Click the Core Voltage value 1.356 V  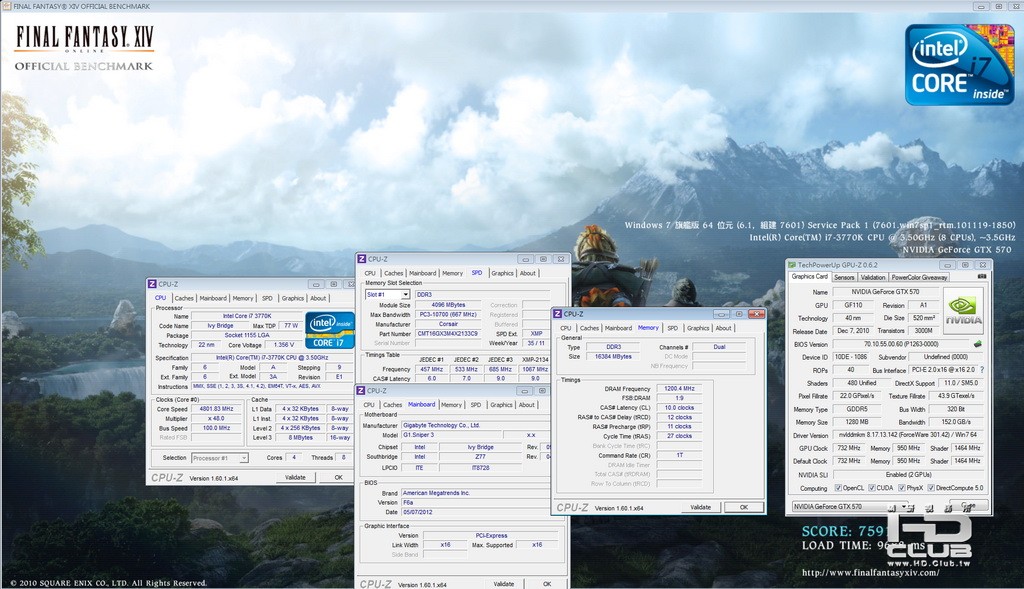point(283,344)
